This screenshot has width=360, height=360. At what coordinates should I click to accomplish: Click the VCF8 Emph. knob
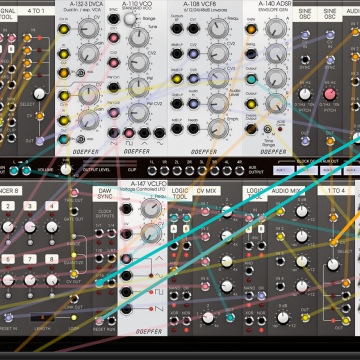218,129
